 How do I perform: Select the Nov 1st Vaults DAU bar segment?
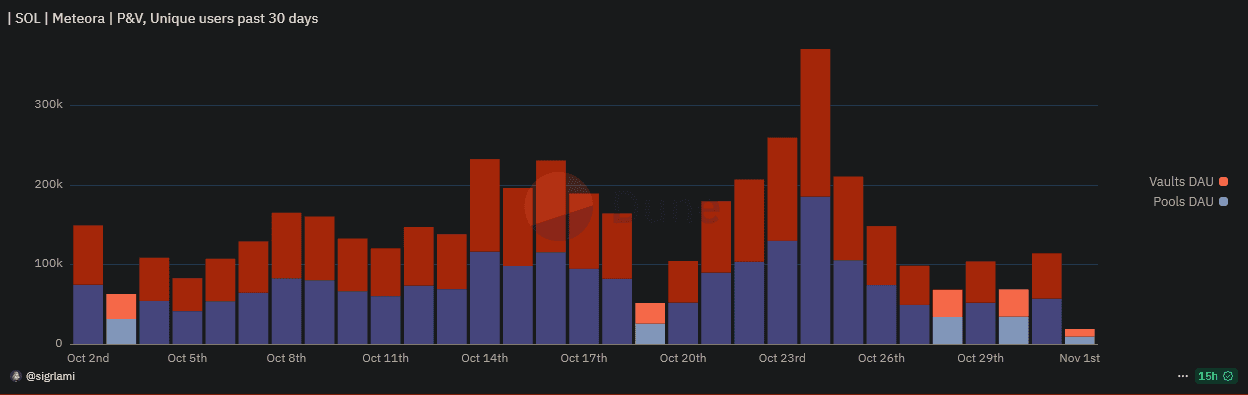(1080, 333)
